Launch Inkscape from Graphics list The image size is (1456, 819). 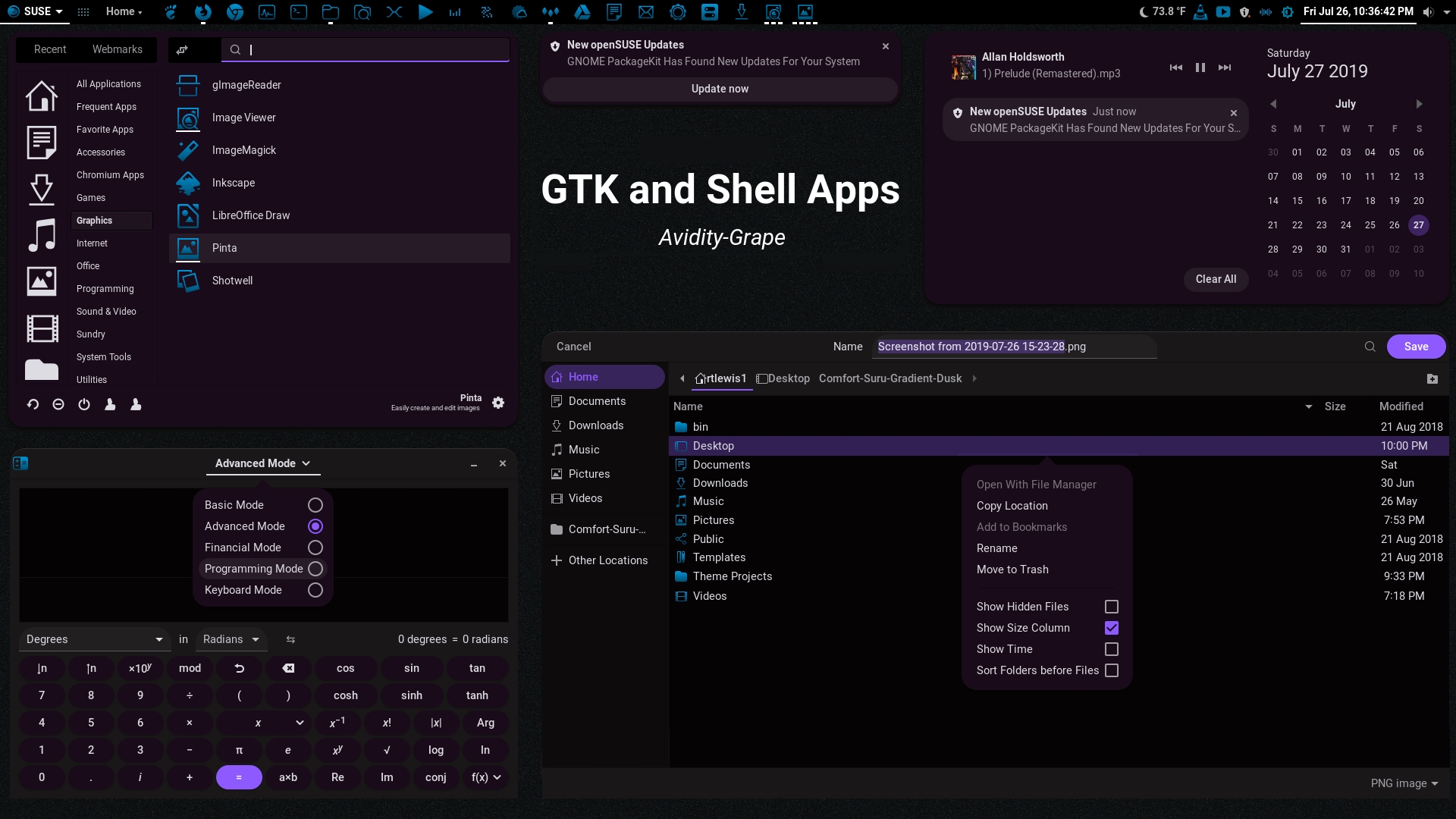(233, 183)
